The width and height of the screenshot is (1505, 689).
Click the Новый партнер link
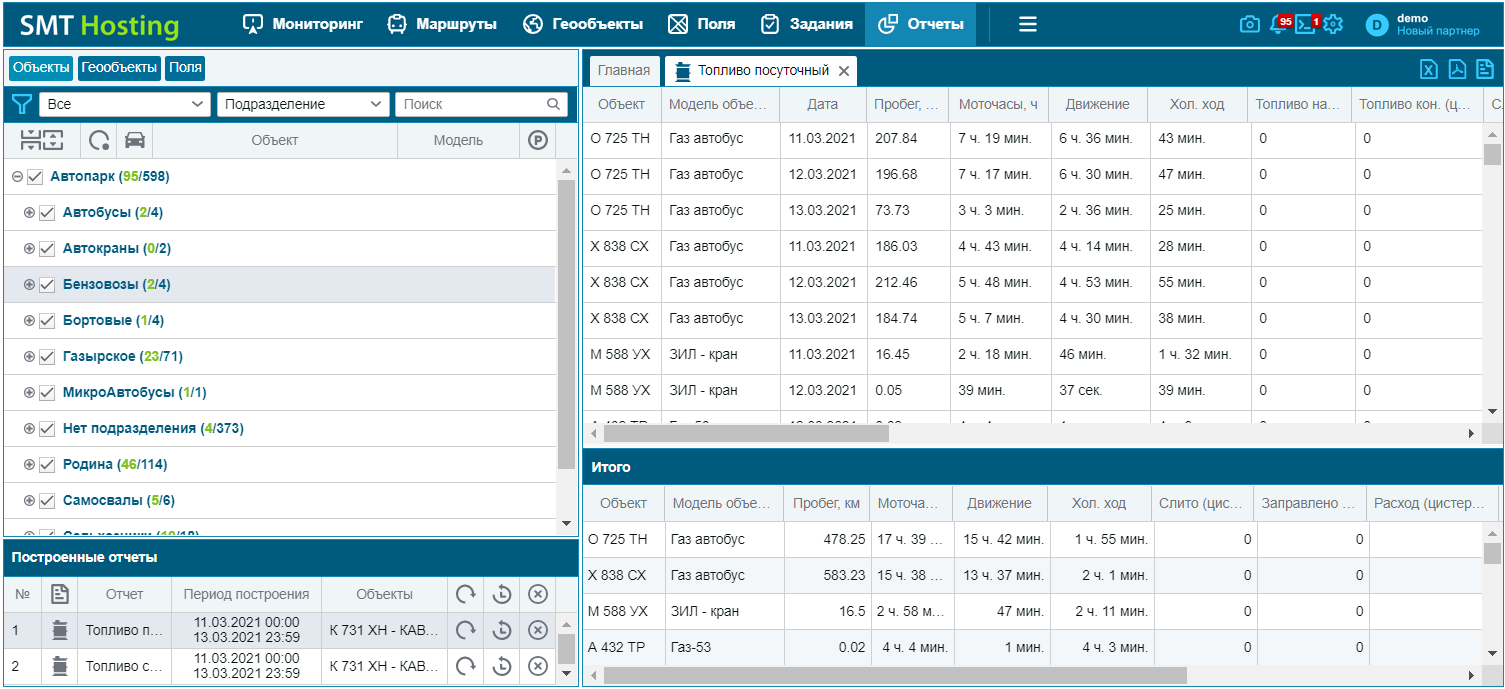coord(1438,31)
